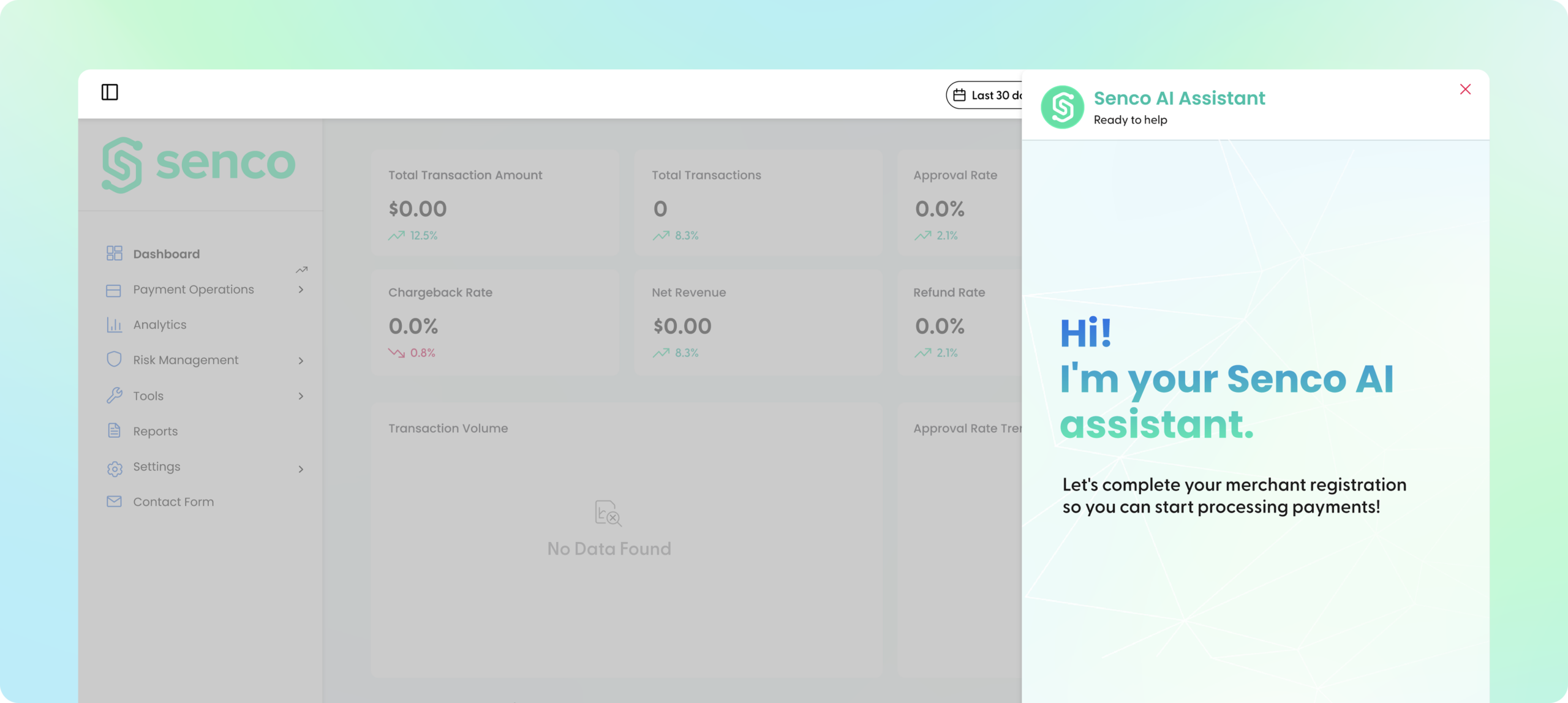Image resolution: width=1568 pixels, height=703 pixels.
Task: Expand the Settings submenu chevron
Action: [x=301, y=469]
